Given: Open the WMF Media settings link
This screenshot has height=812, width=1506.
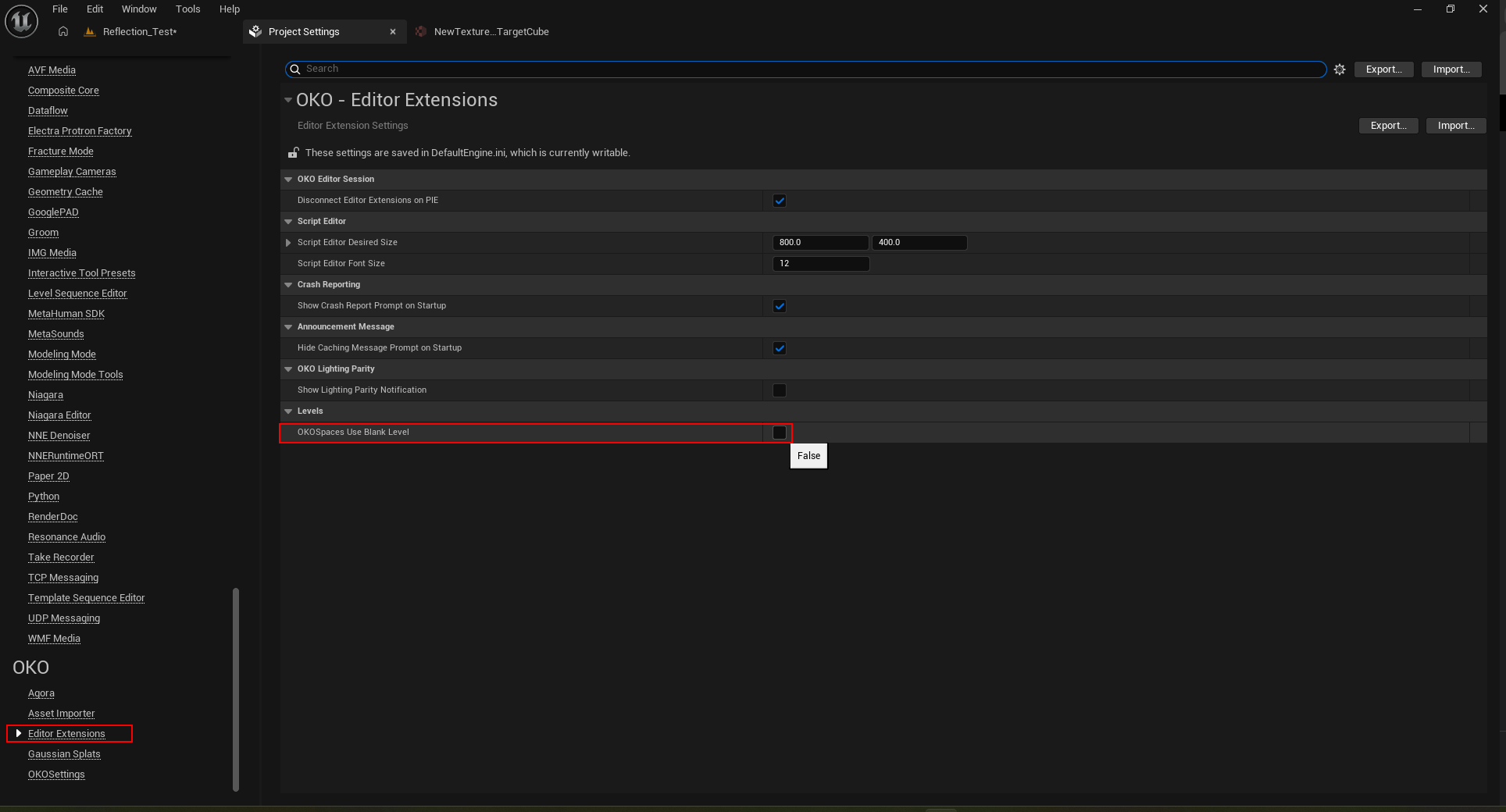Looking at the screenshot, I should [x=54, y=639].
